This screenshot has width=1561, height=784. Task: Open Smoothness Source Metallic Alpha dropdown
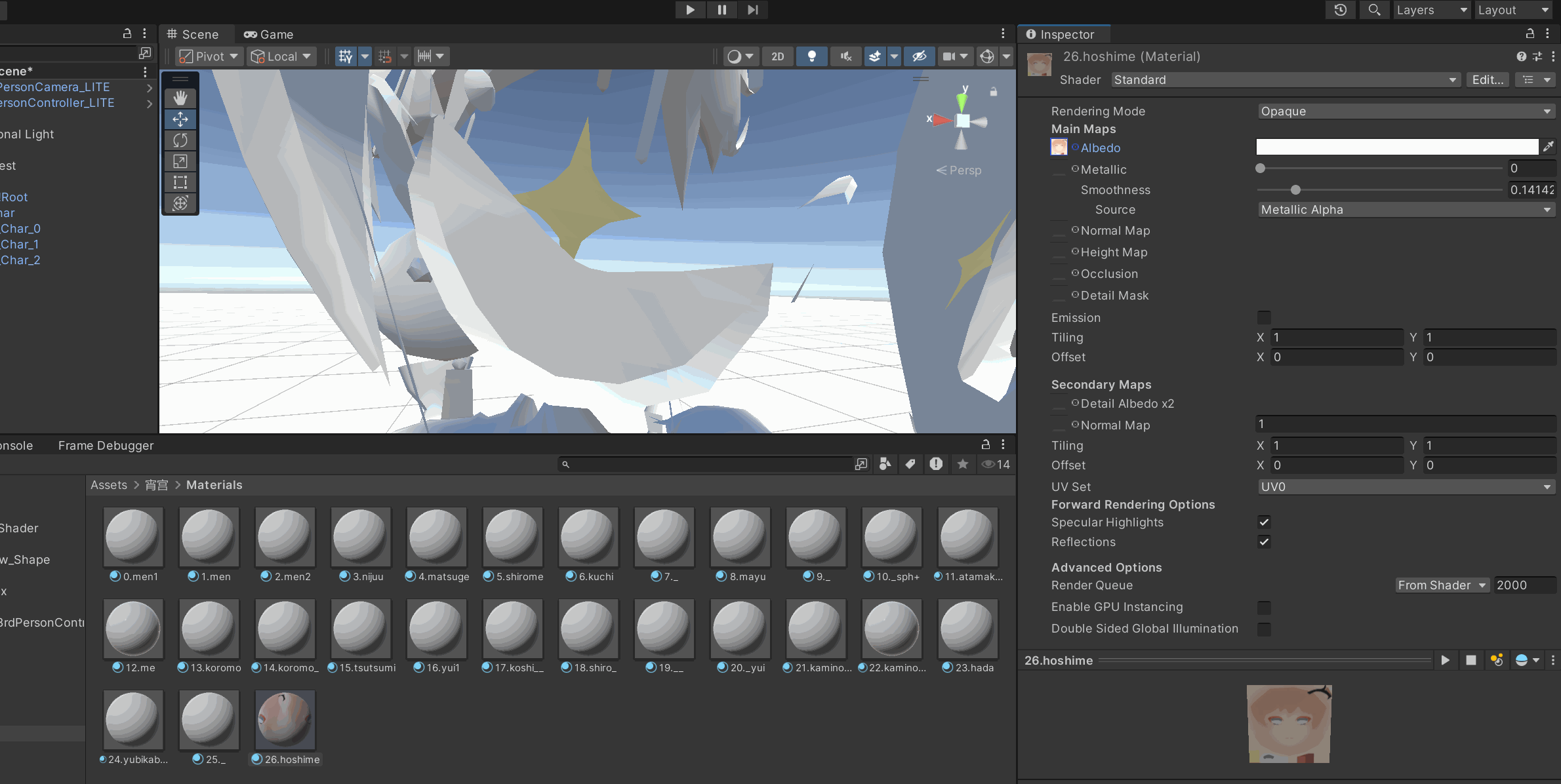pyautogui.click(x=1406, y=210)
